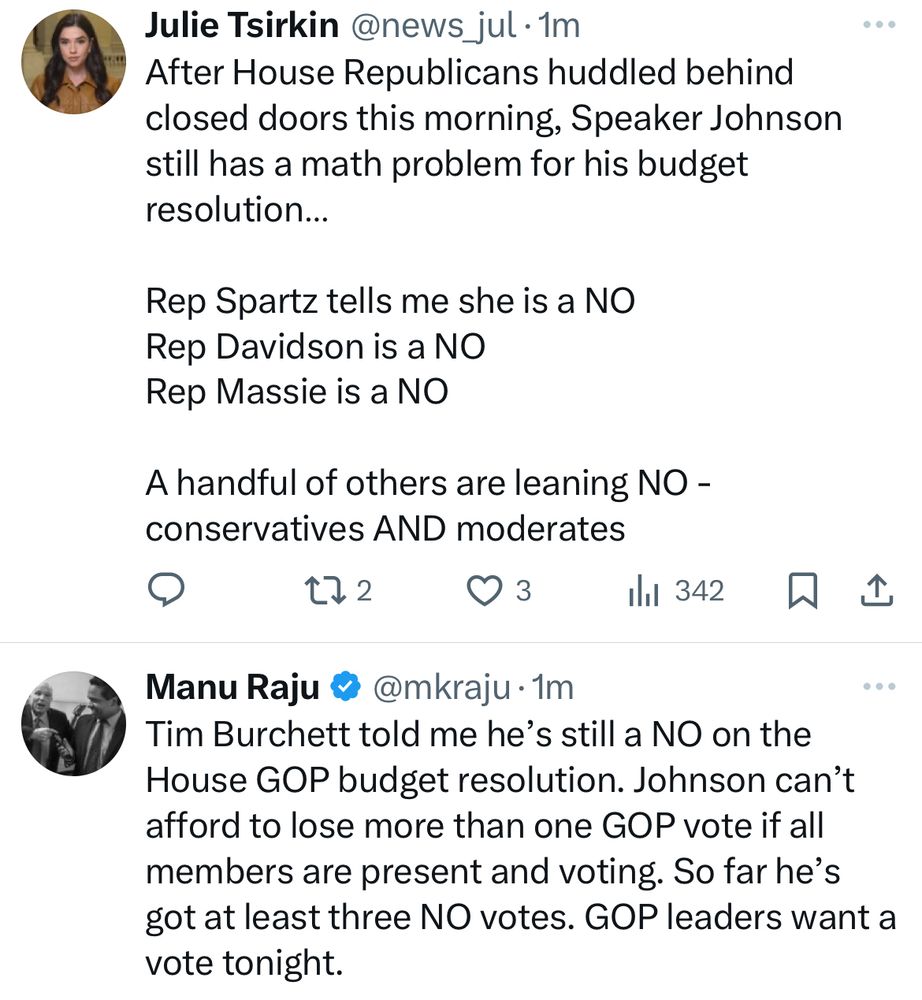Open more options on Manu Raju's tweet

point(879,686)
